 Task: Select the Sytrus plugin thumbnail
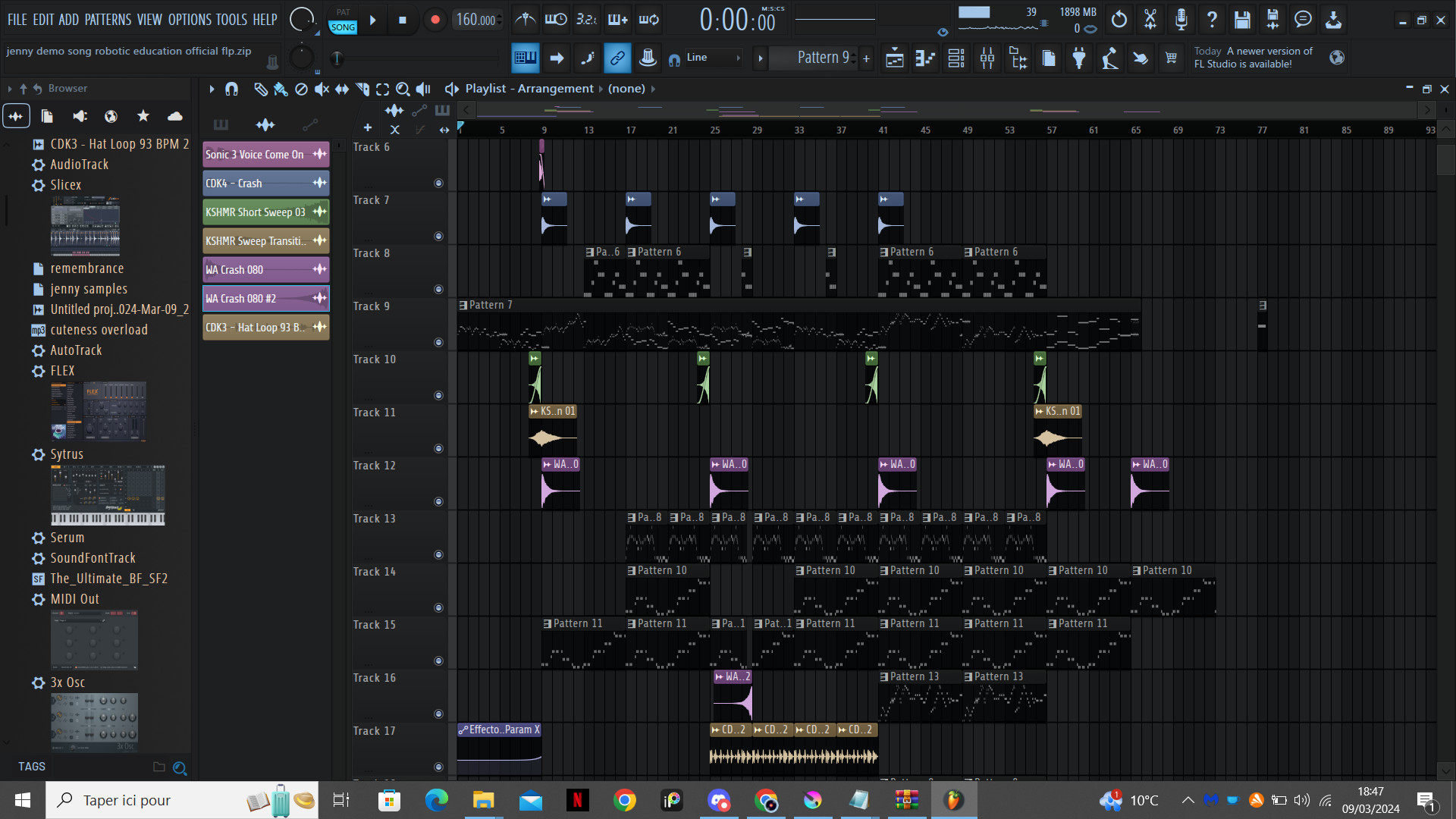coord(108,494)
